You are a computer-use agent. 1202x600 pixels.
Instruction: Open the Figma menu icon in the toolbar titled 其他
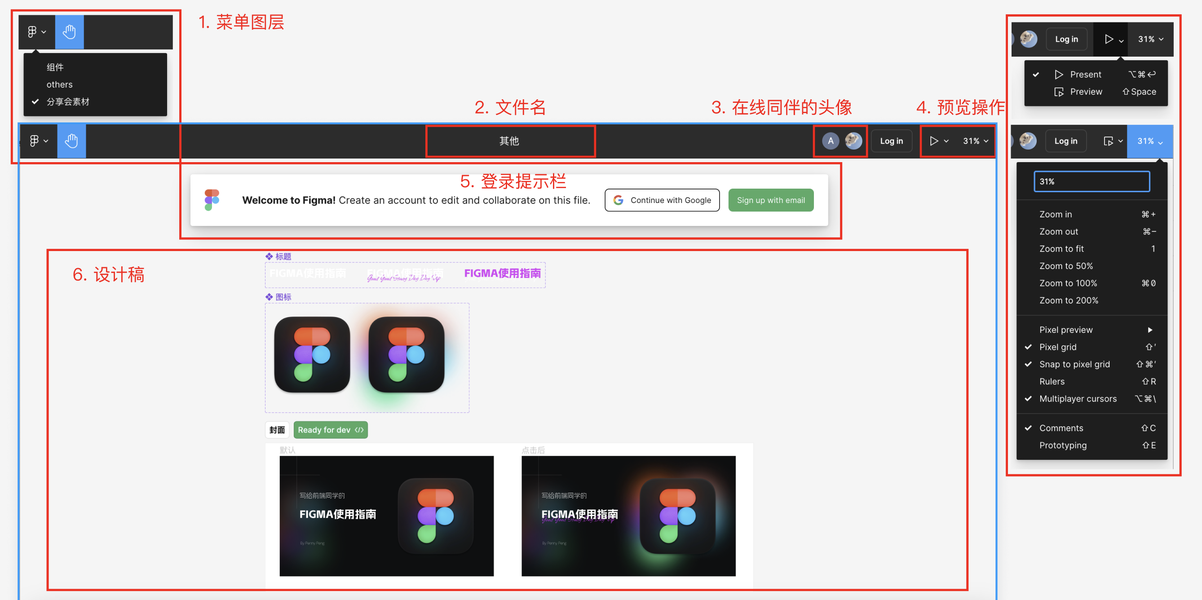coord(38,141)
